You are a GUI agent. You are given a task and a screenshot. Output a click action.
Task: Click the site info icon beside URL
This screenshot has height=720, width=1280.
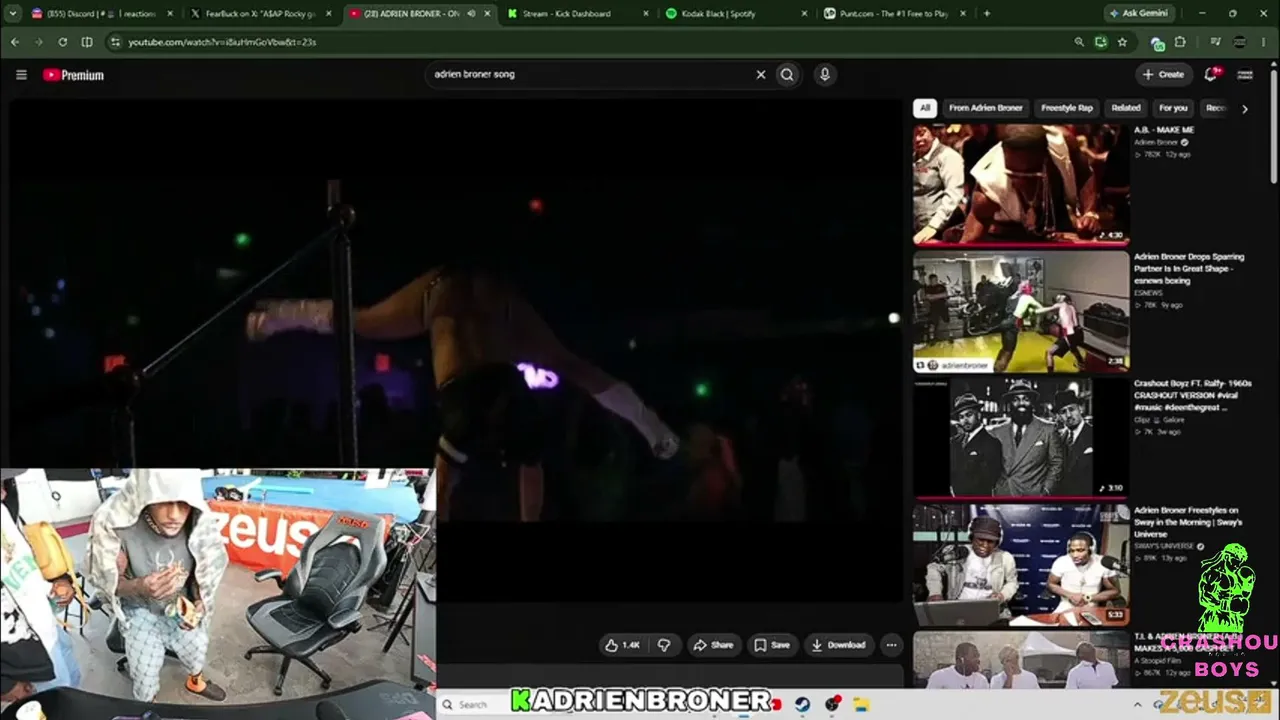[x=115, y=42]
